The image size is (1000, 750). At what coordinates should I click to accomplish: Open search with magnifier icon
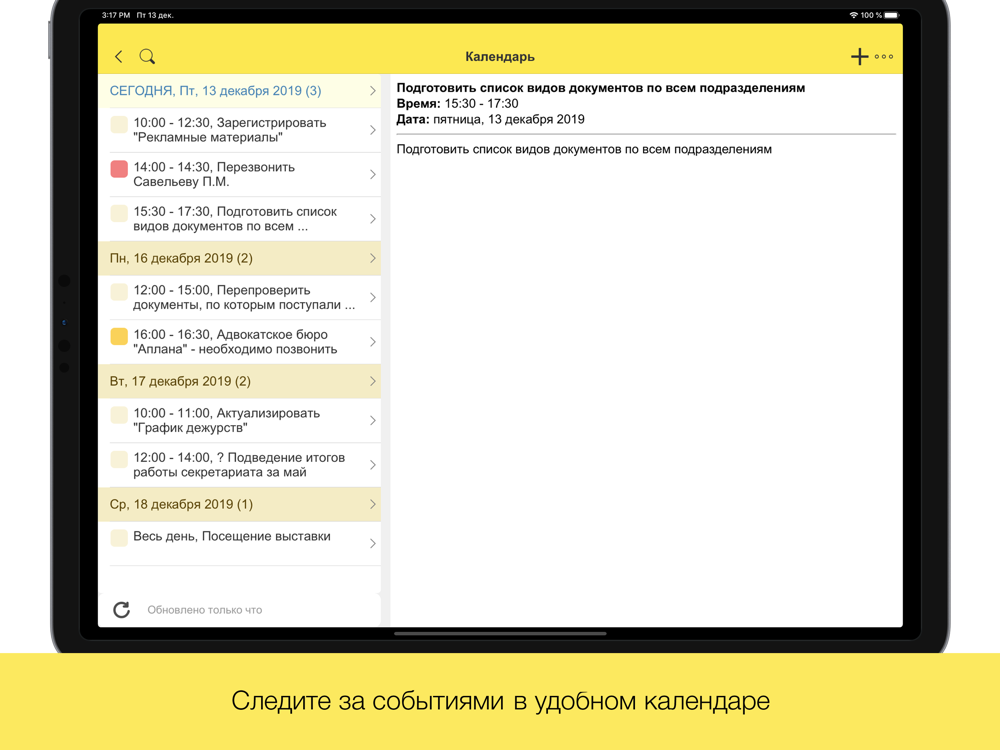147,57
